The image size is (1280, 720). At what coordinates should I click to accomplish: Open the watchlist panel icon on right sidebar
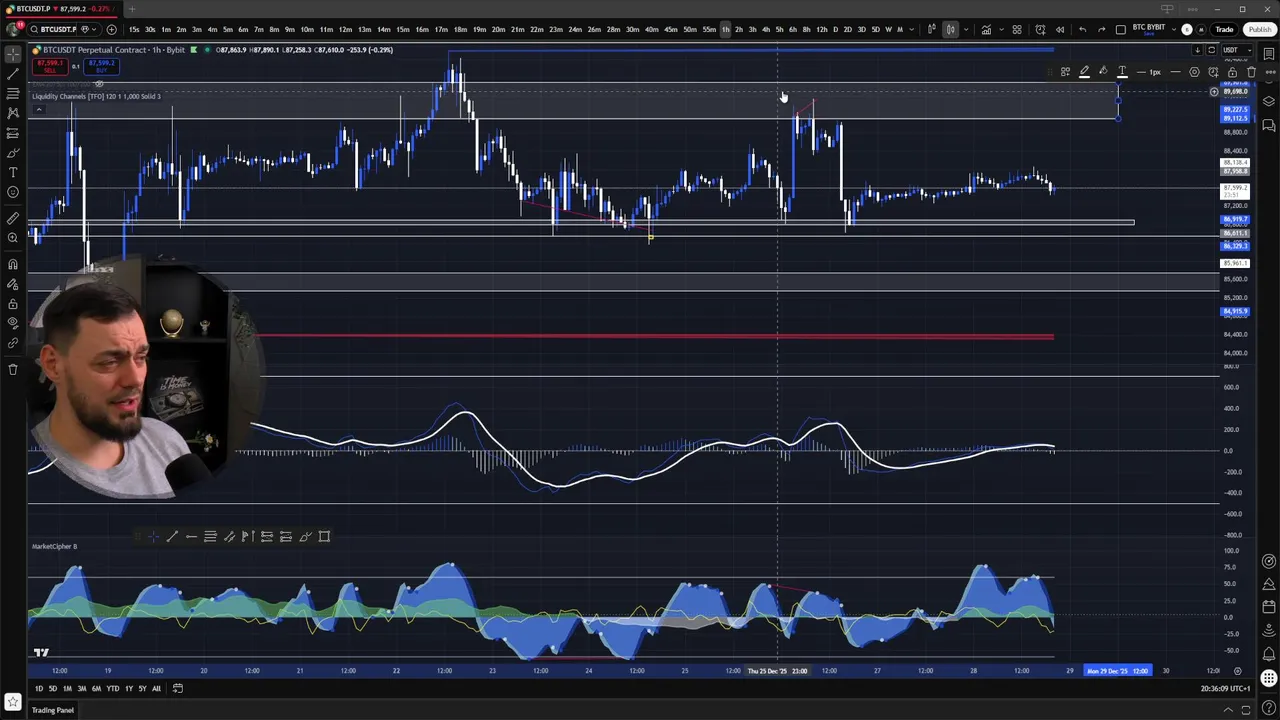1269,54
